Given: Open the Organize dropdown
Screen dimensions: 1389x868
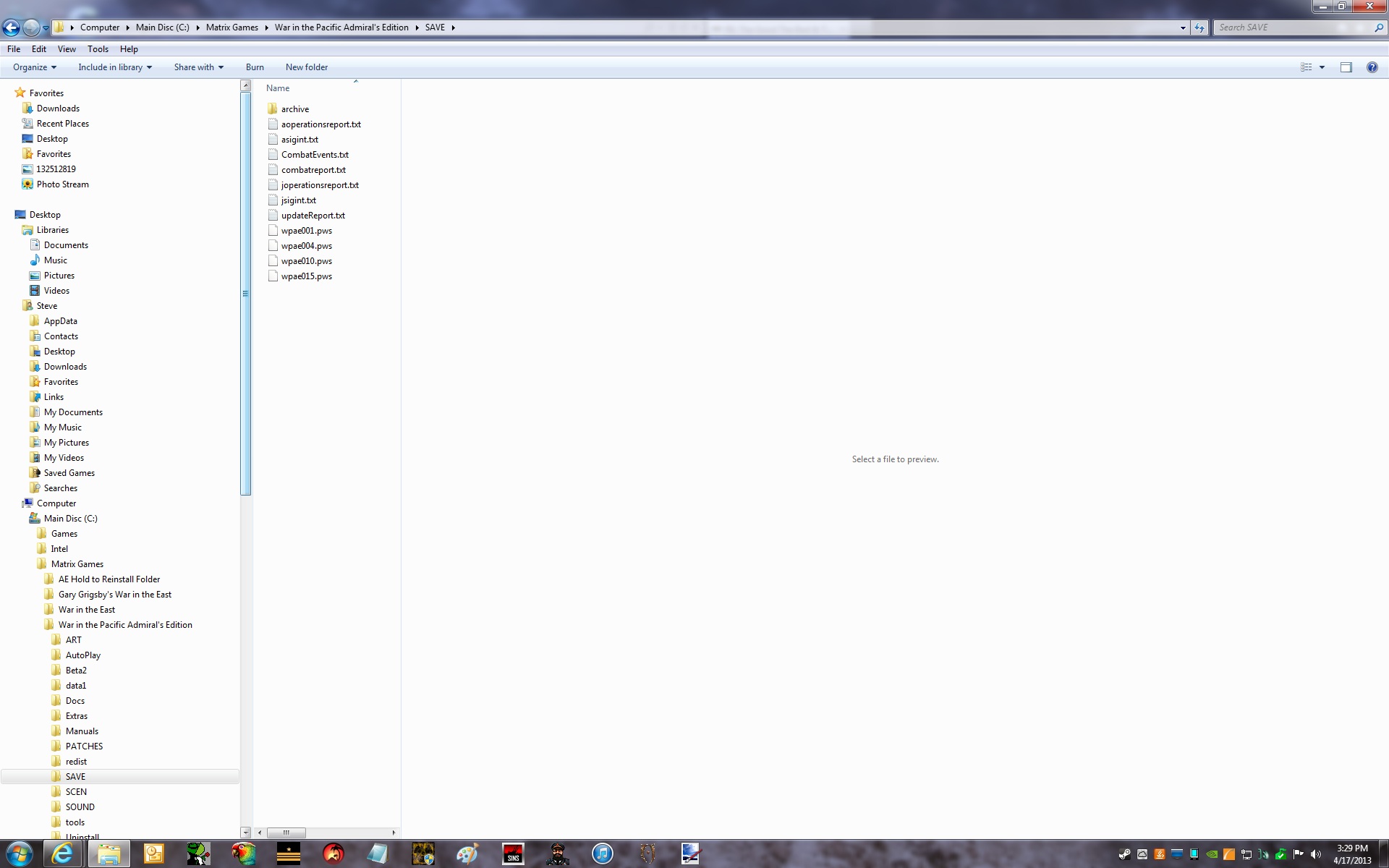Looking at the screenshot, I should (x=34, y=67).
